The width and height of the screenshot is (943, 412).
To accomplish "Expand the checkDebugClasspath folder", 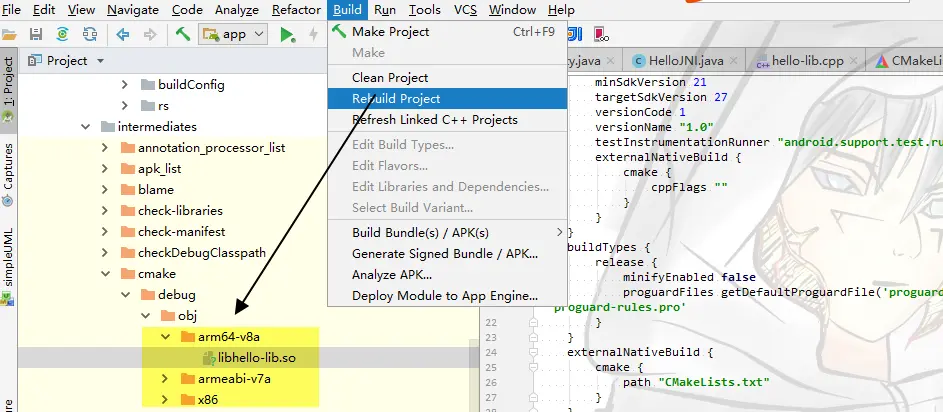I will (x=105, y=253).
